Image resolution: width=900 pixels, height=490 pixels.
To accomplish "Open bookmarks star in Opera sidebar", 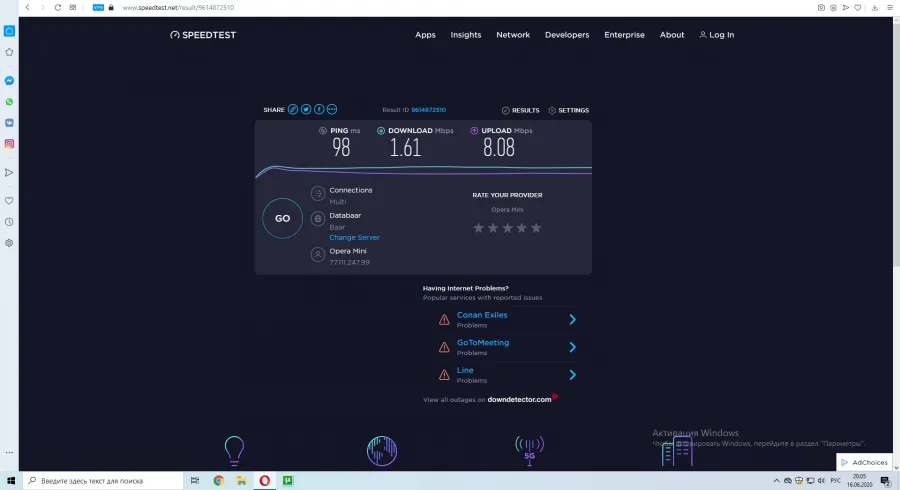I will 9,52.
